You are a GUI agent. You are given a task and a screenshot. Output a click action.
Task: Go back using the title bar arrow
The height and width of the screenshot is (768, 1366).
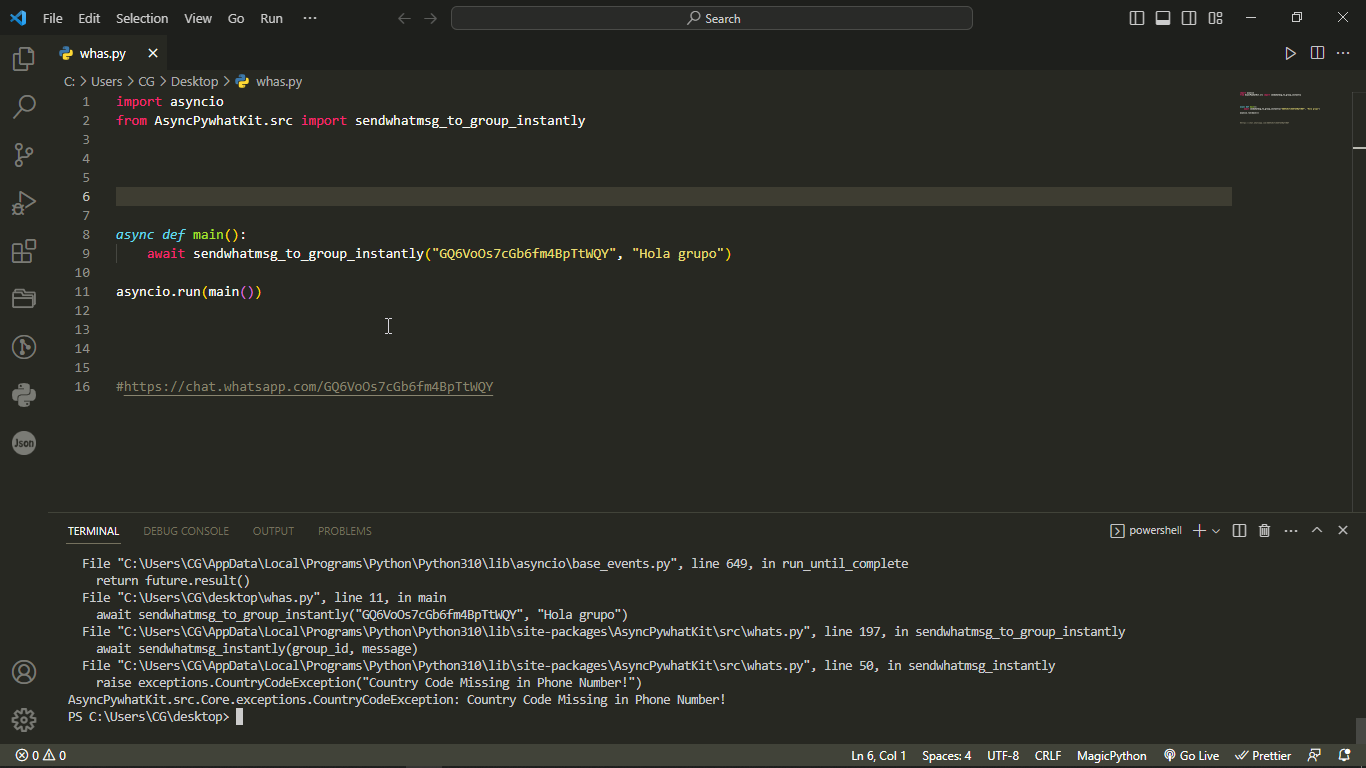coord(404,18)
